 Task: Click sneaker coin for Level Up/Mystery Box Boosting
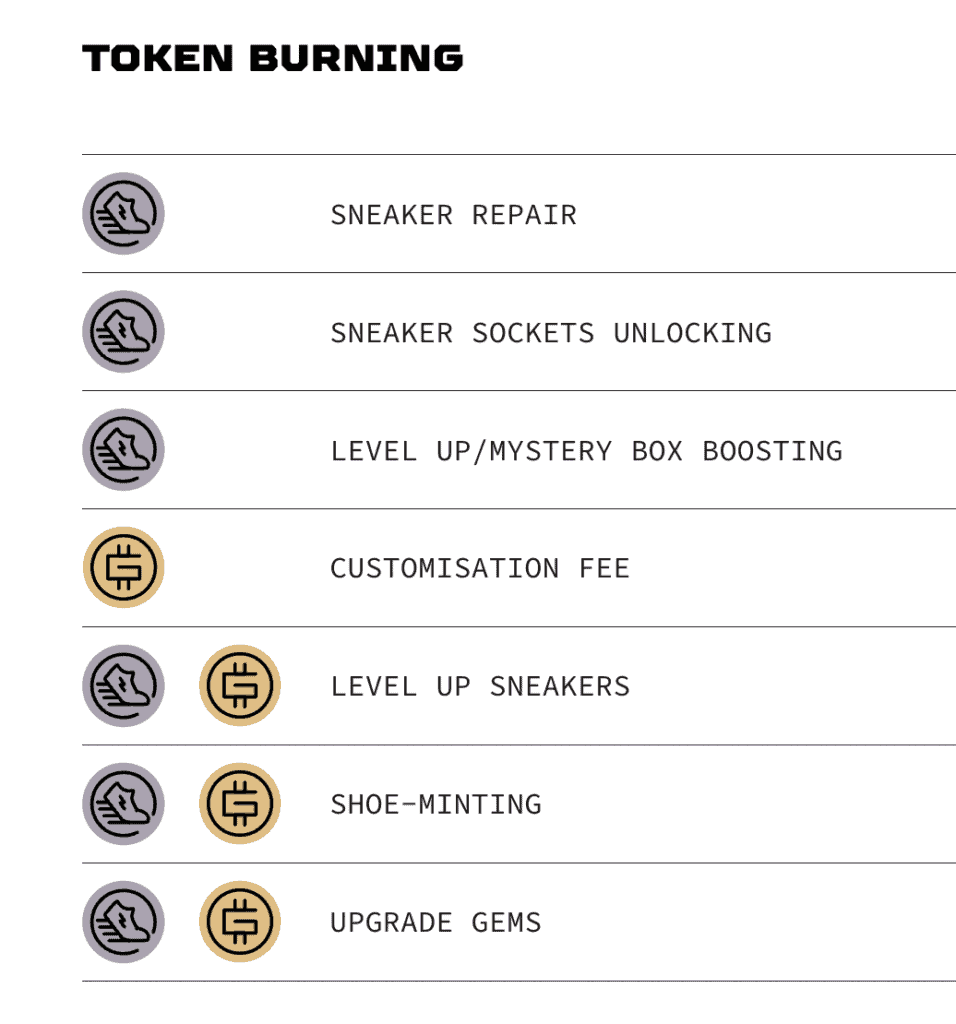(123, 450)
